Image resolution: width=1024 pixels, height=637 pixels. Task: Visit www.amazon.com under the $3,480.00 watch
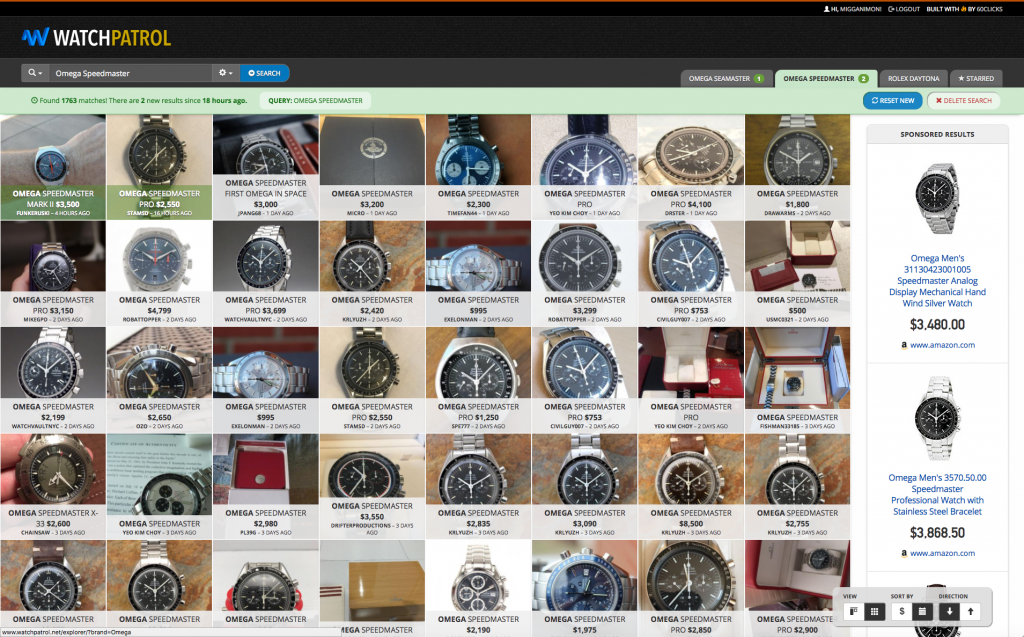(942, 345)
